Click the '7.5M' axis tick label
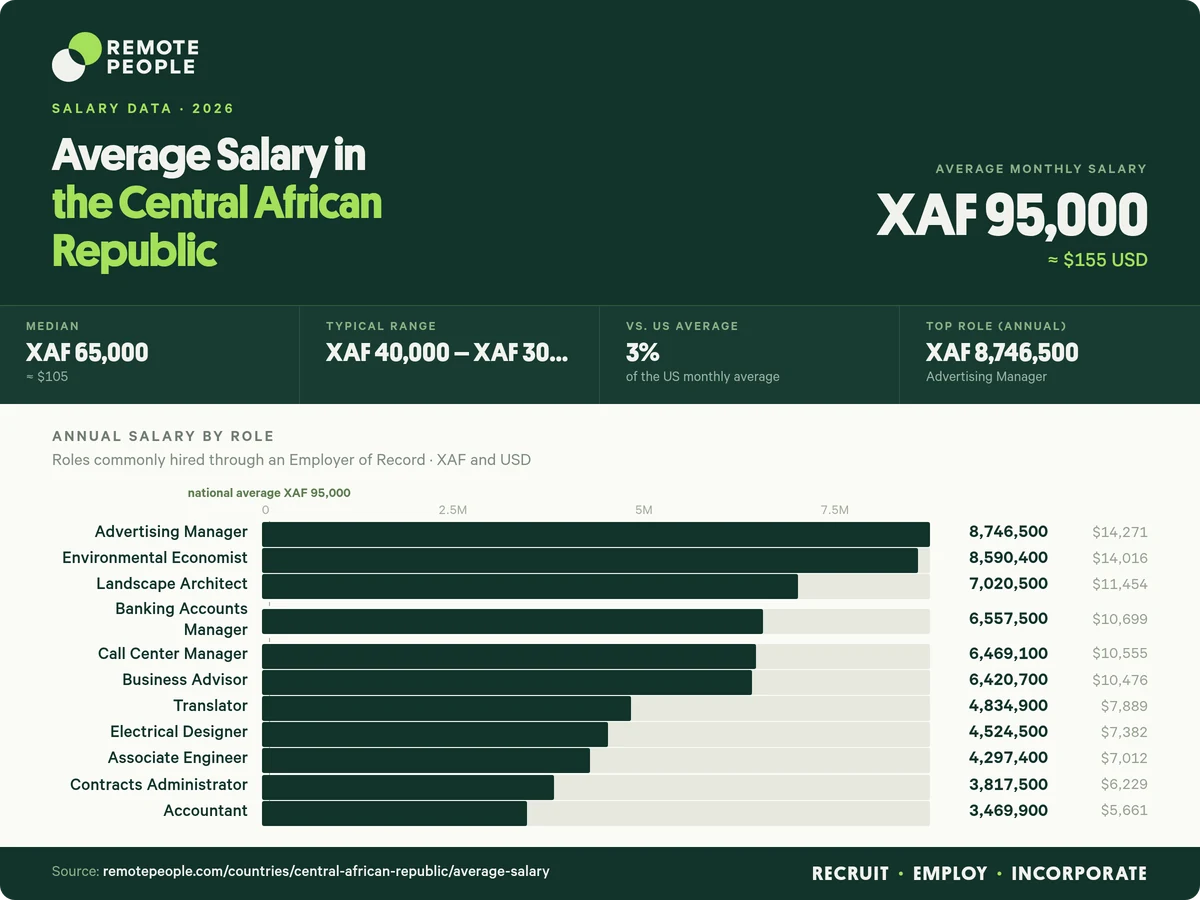This screenshot has width=1200, height=900. (835, 510)
